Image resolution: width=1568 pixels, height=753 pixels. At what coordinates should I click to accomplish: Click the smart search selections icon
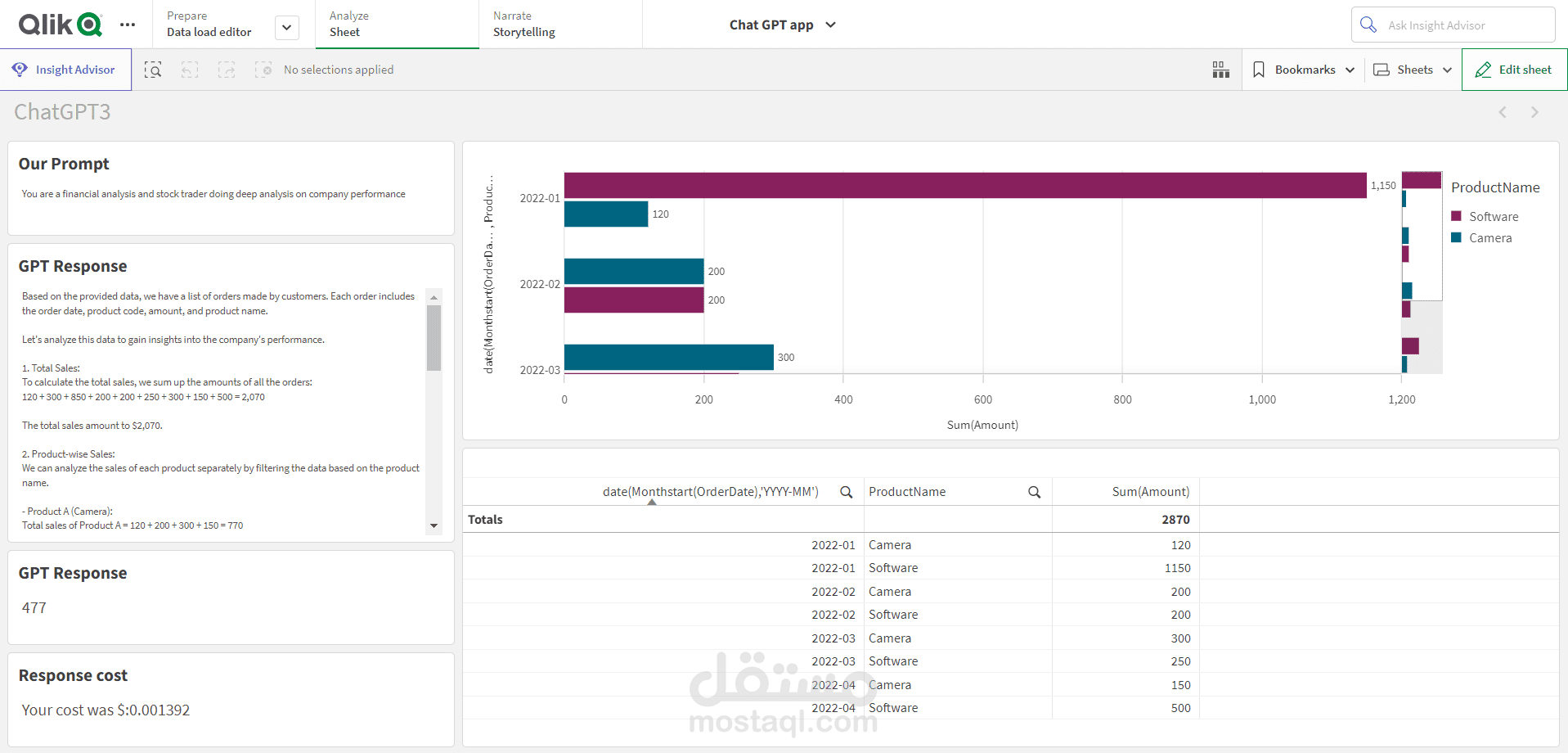coord(153,70)
